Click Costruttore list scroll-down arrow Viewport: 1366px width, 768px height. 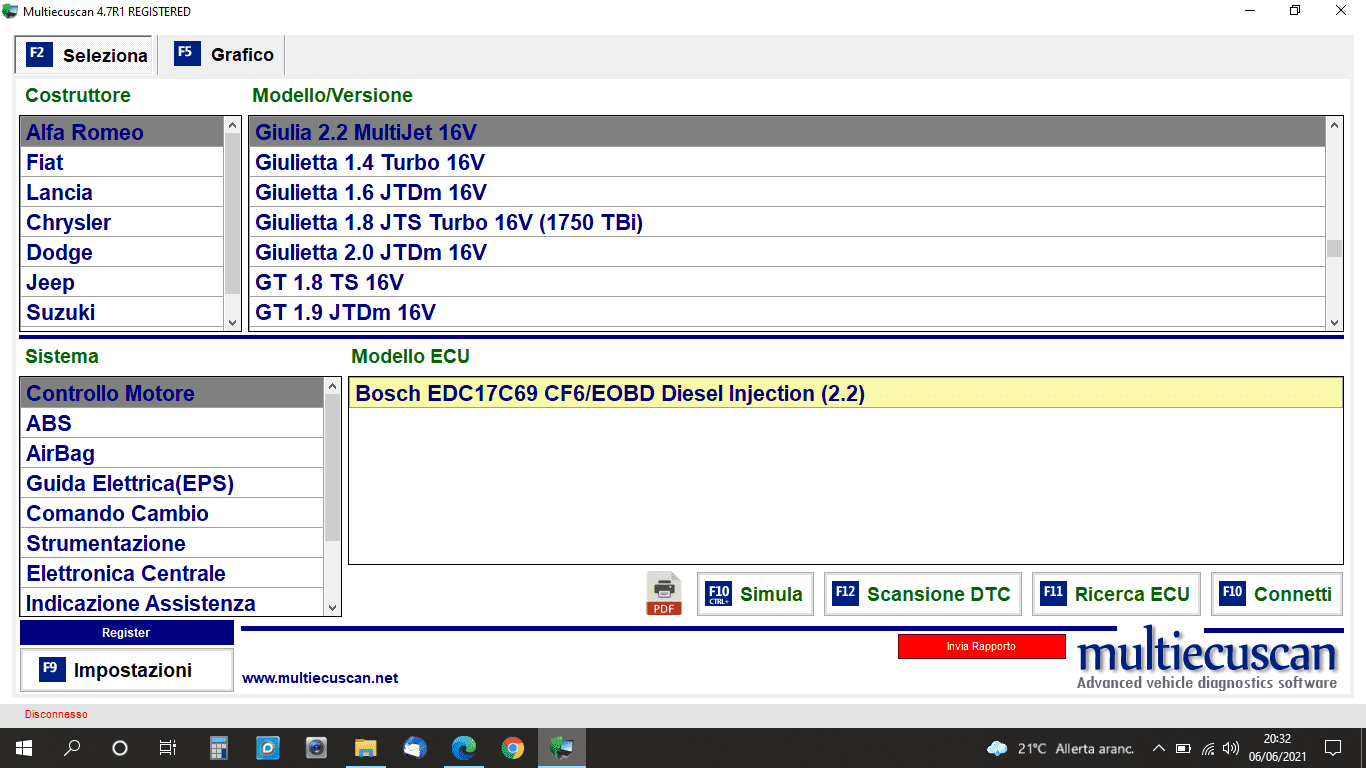[x=232, y=322]
